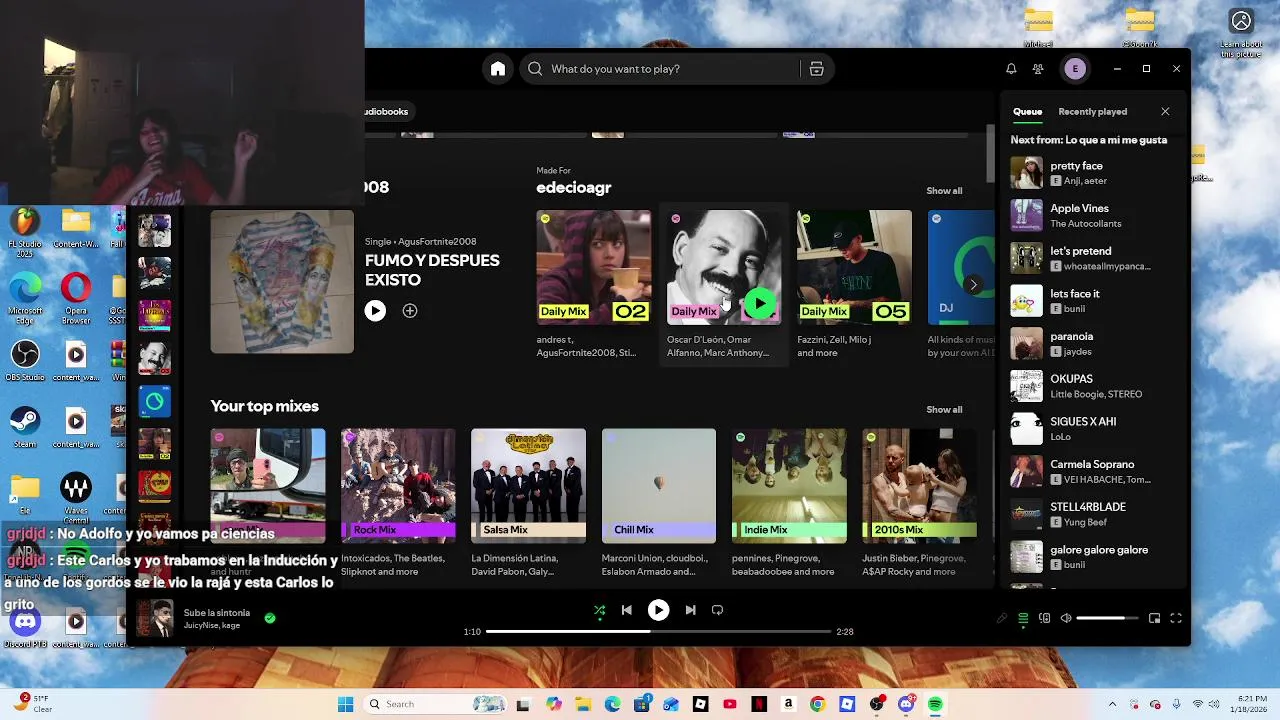
Task: Switch to the Queue tab
Action: coord(1027,111)
